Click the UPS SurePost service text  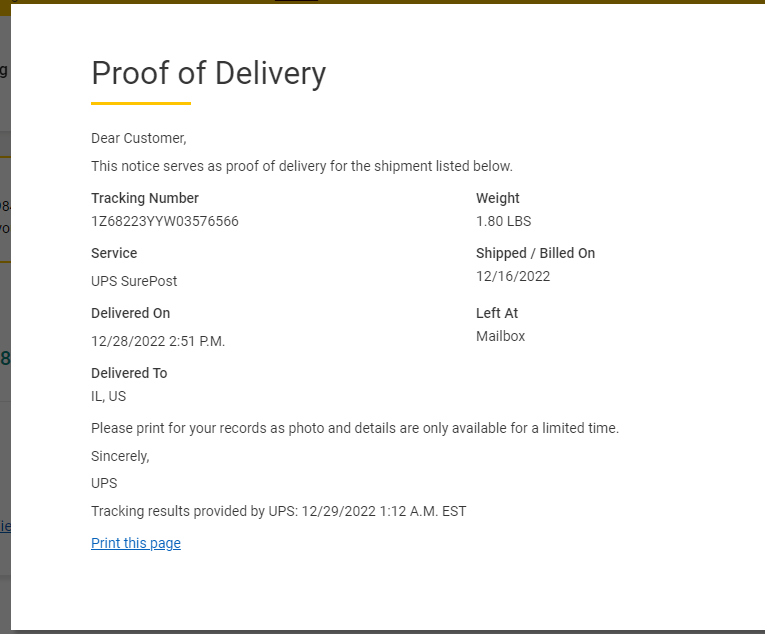click(134, 281)
